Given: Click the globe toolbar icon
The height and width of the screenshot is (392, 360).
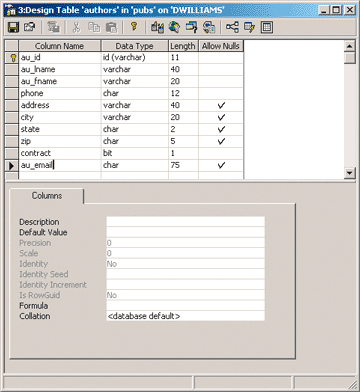Looking at the screenshot, I should 174,27.
